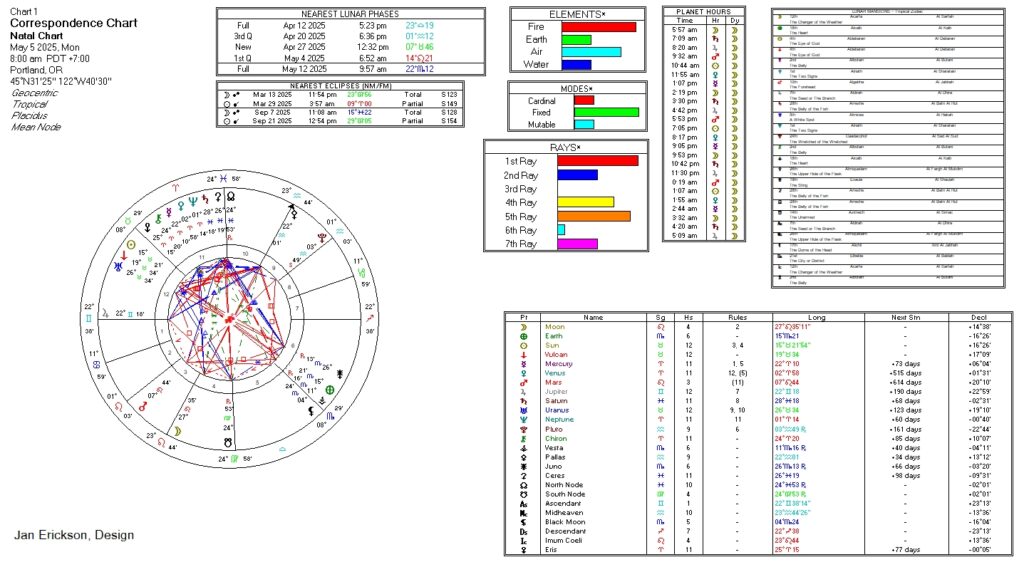
Task: Select the 'Apr 12 2025' Full moon date
Action: [304, 26]
